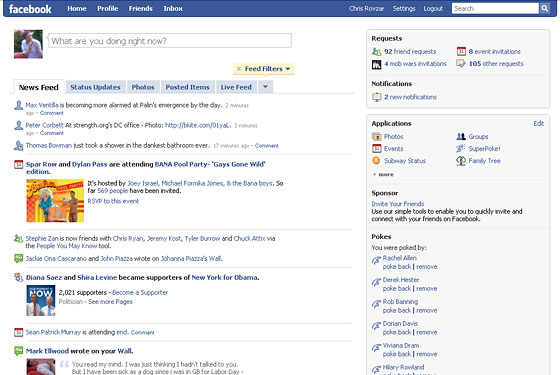Click the Events application icon
The width and height of the screenshot is (560, 375).
pyautogui.click(x=376, y=149)
